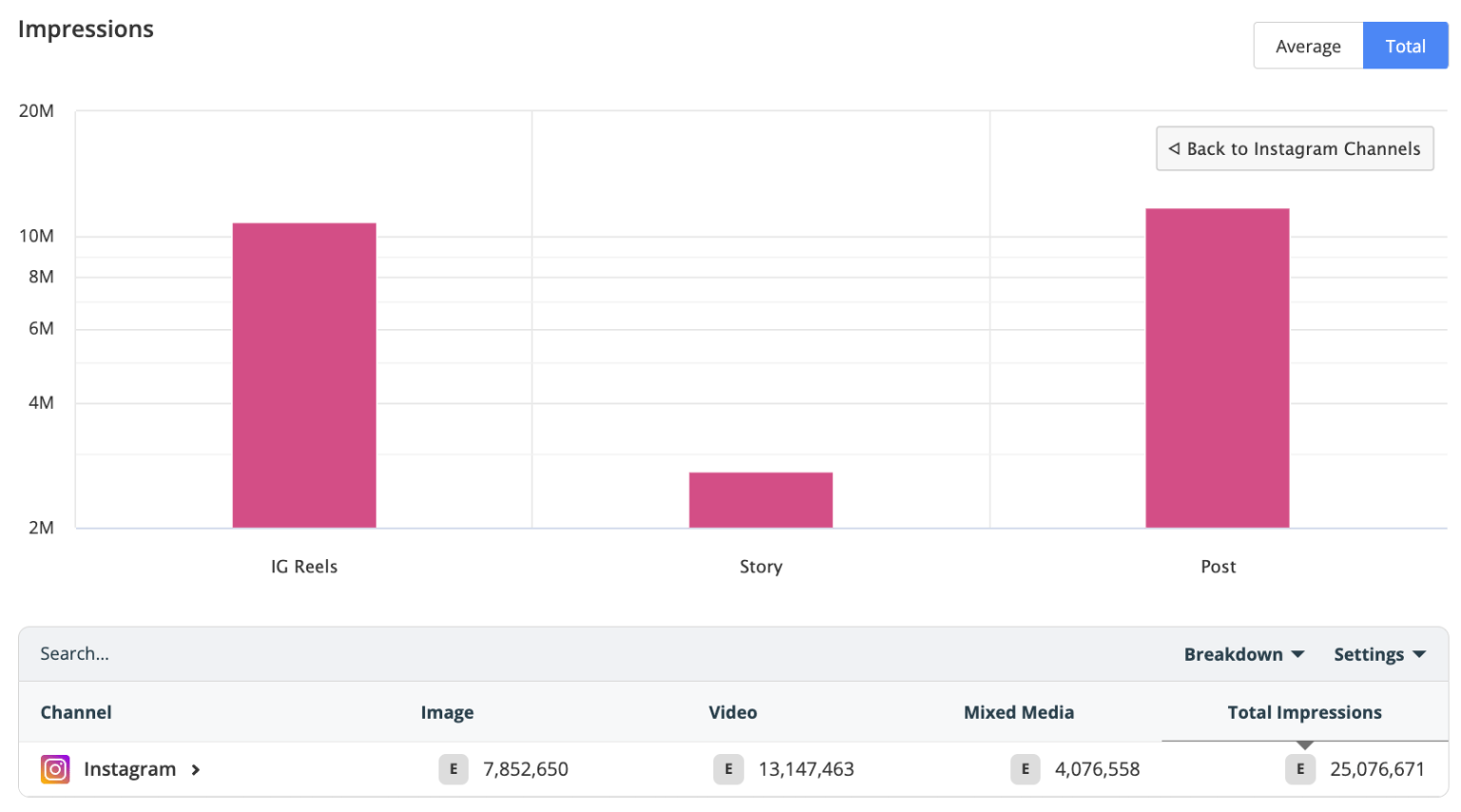Sort the table by the Image column

(x=448, y=711)
